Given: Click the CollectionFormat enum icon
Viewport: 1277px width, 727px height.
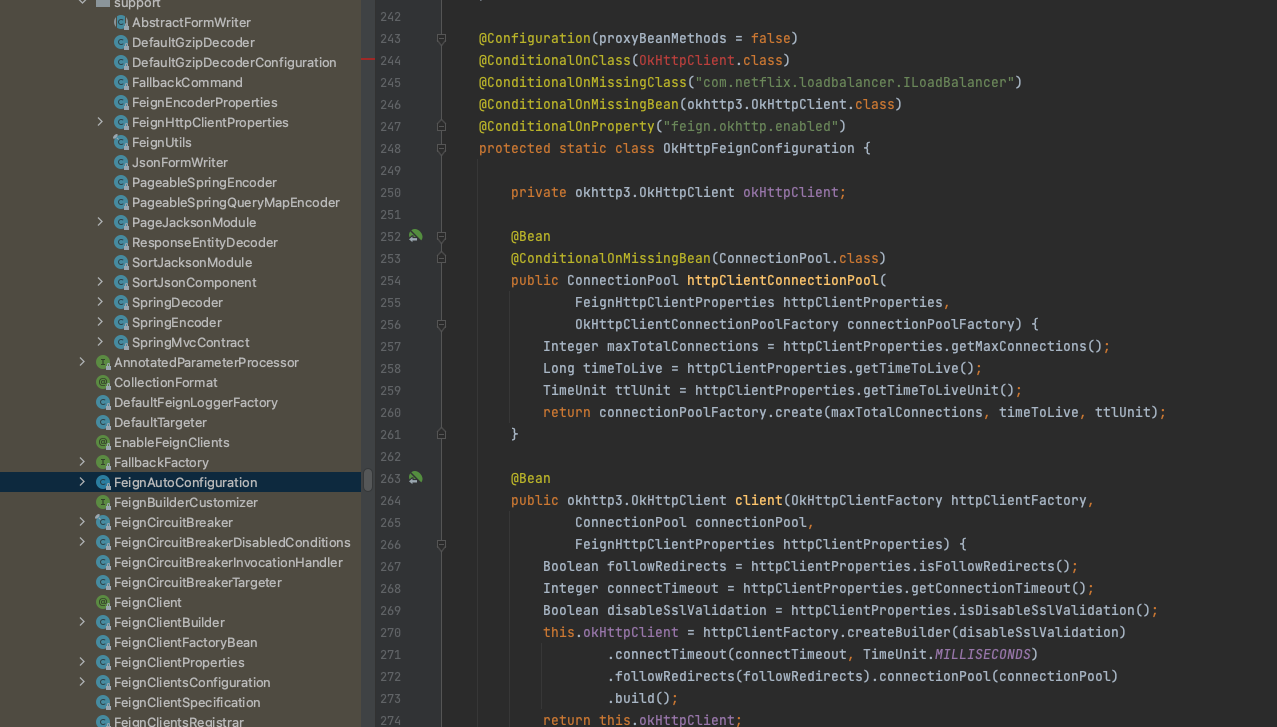Looking at the screenshot, I should tap(103, 382).
